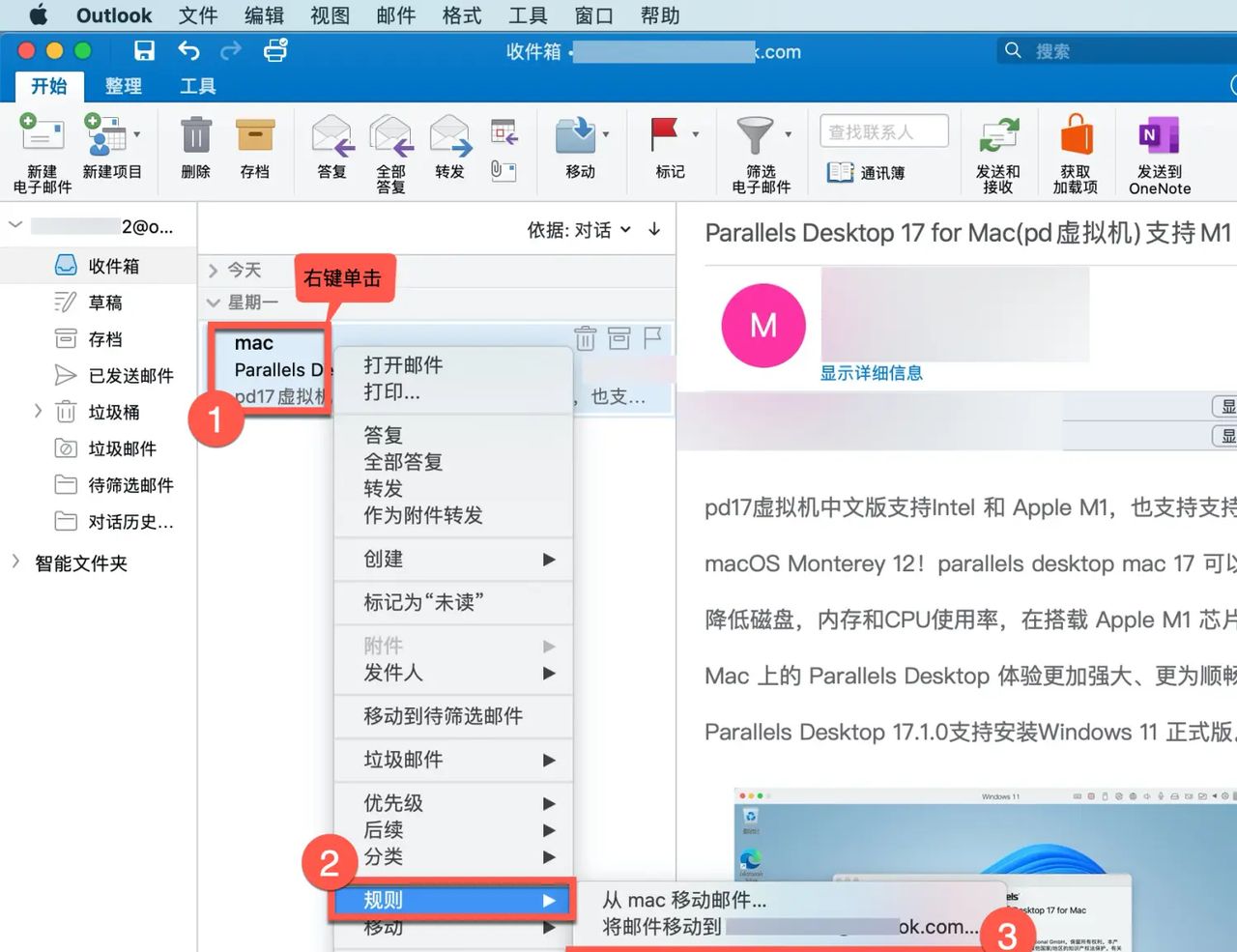Flag the message with the 标记 icon

coord(664,135)
